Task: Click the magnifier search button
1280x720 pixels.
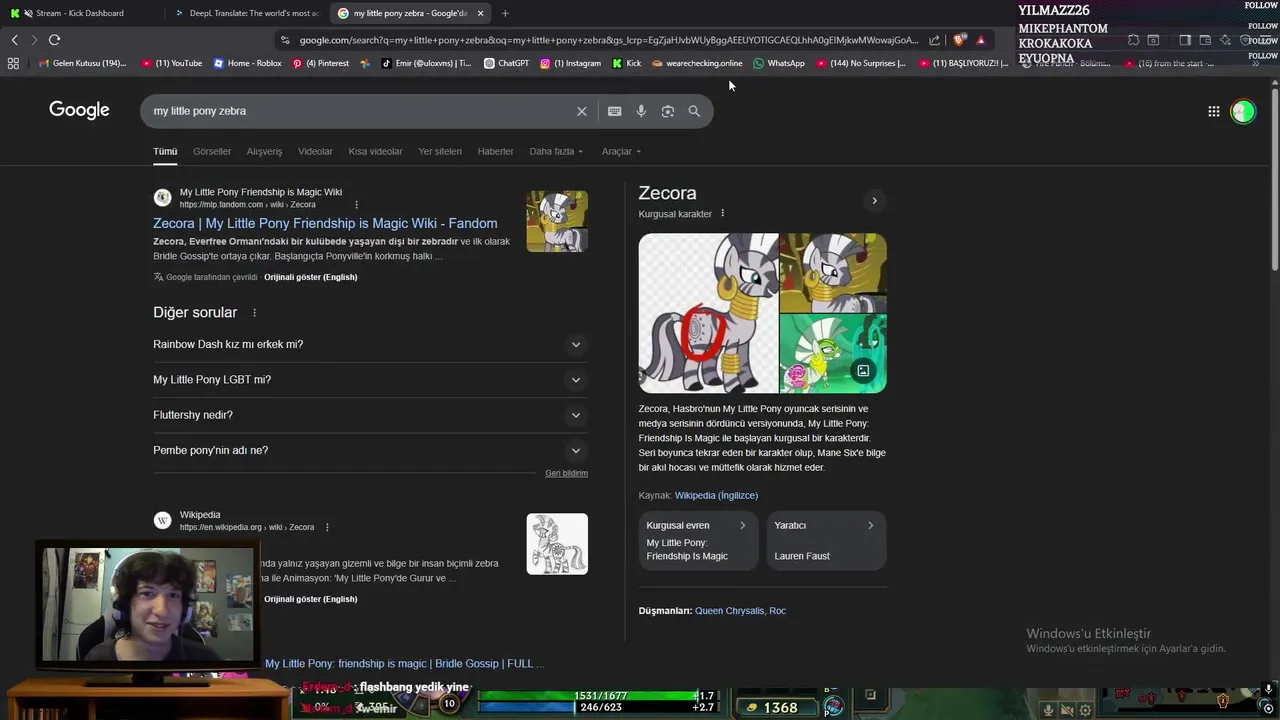Action: point(694,111)
